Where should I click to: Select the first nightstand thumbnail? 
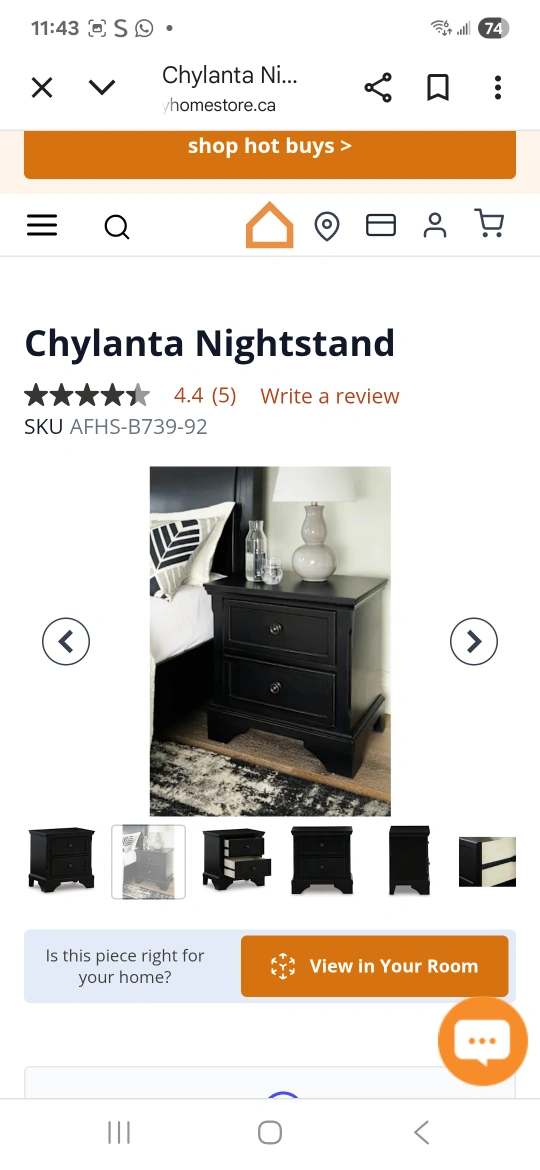coord(61,860)
